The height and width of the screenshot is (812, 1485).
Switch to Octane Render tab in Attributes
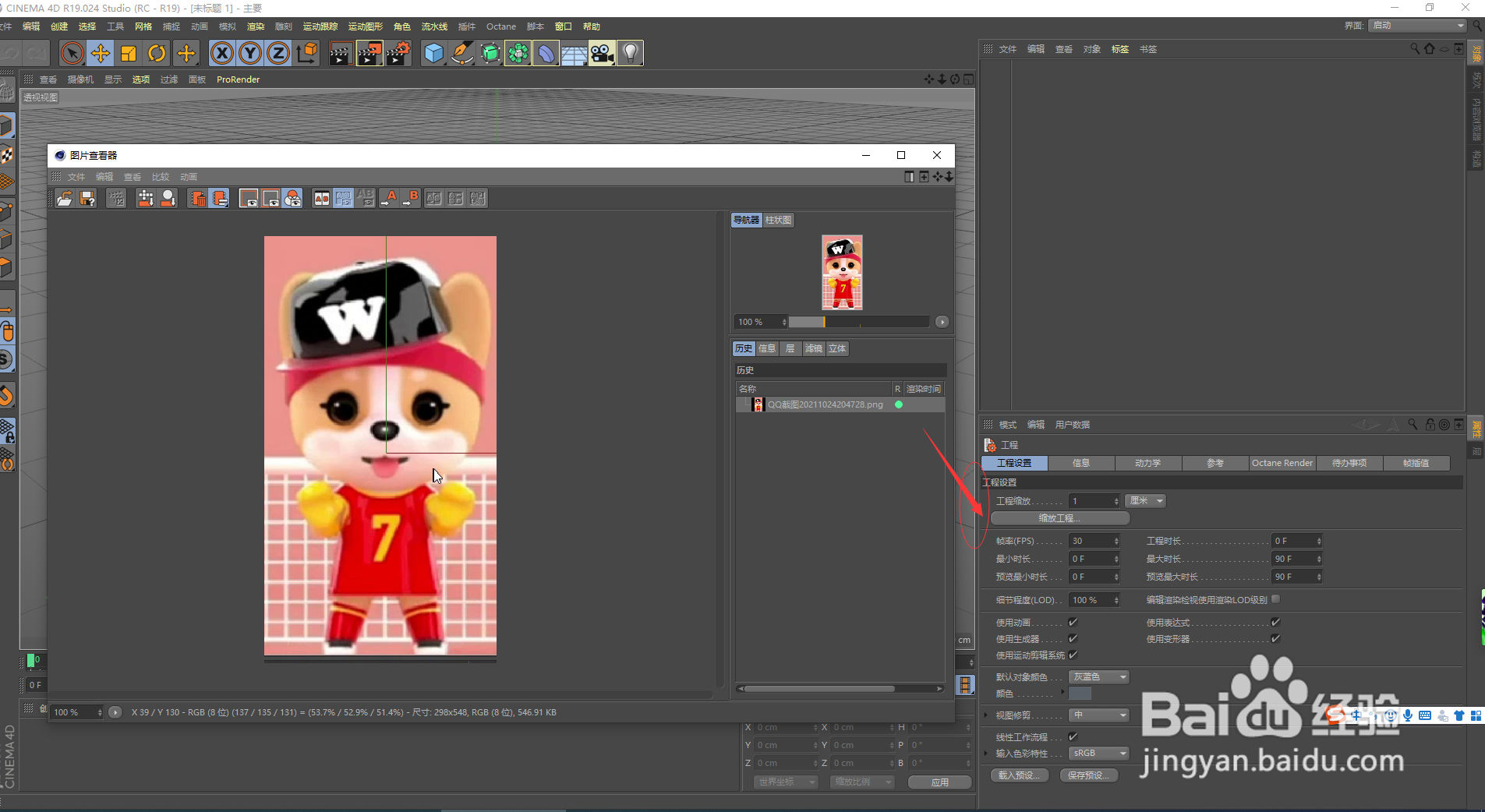[1282, 463]
